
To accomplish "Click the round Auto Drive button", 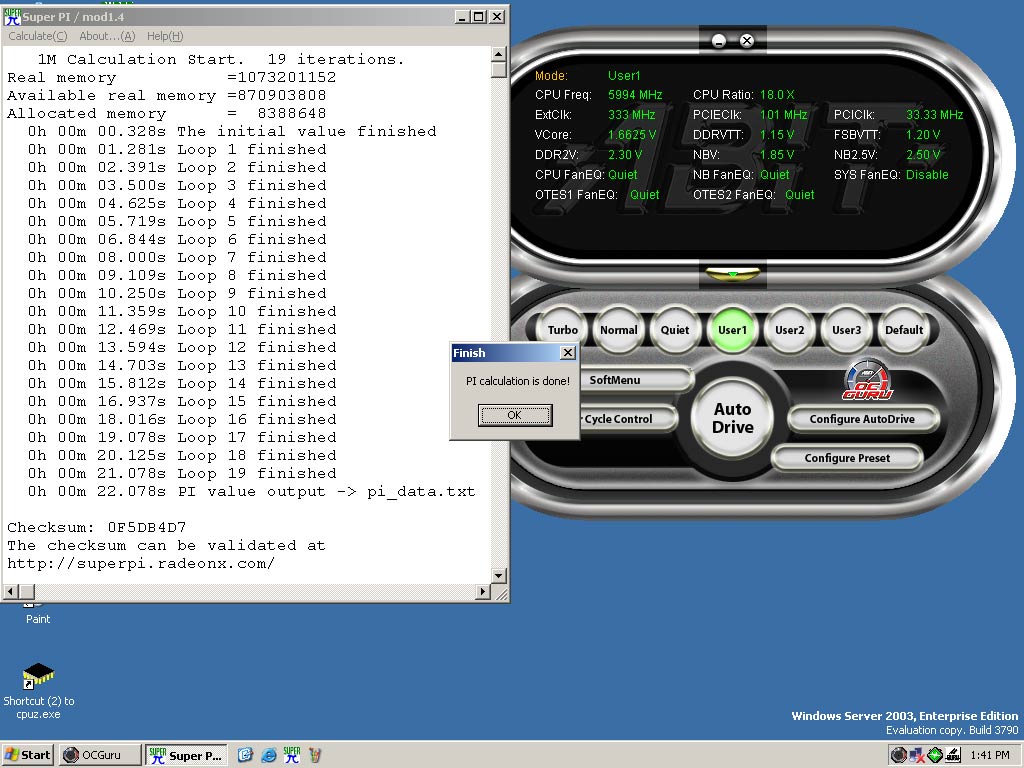I will pos(733,418).
